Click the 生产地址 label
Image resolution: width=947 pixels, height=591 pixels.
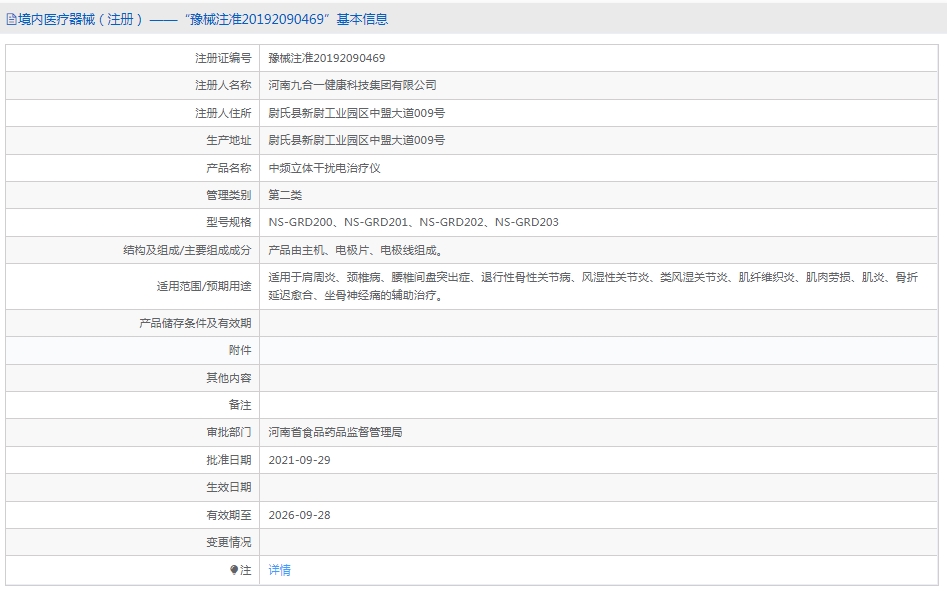coord(228,140)
